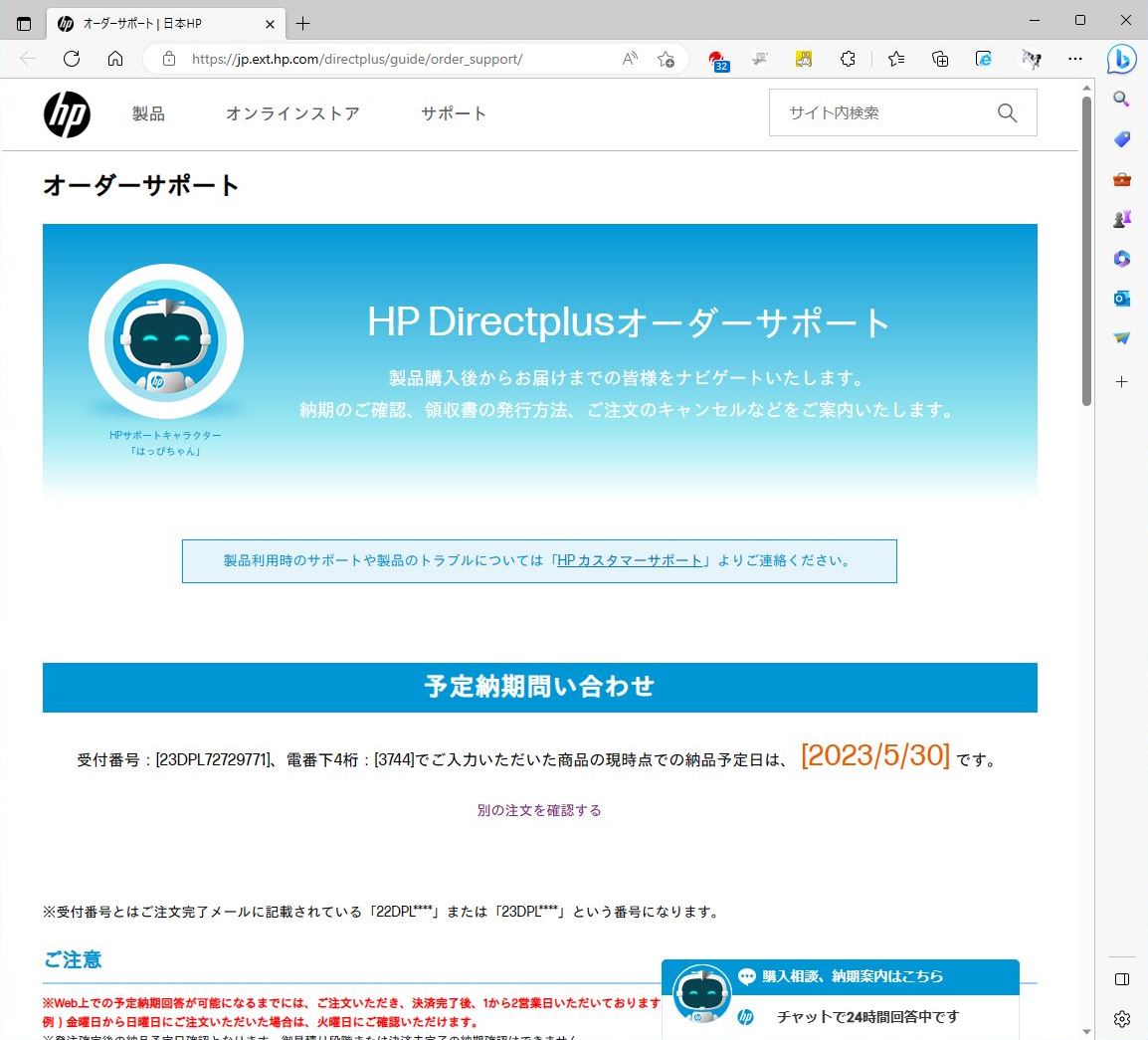The image size is (1148, 1040).
Task: Open the 製品 menu
Action: click(x=148, y=113)
